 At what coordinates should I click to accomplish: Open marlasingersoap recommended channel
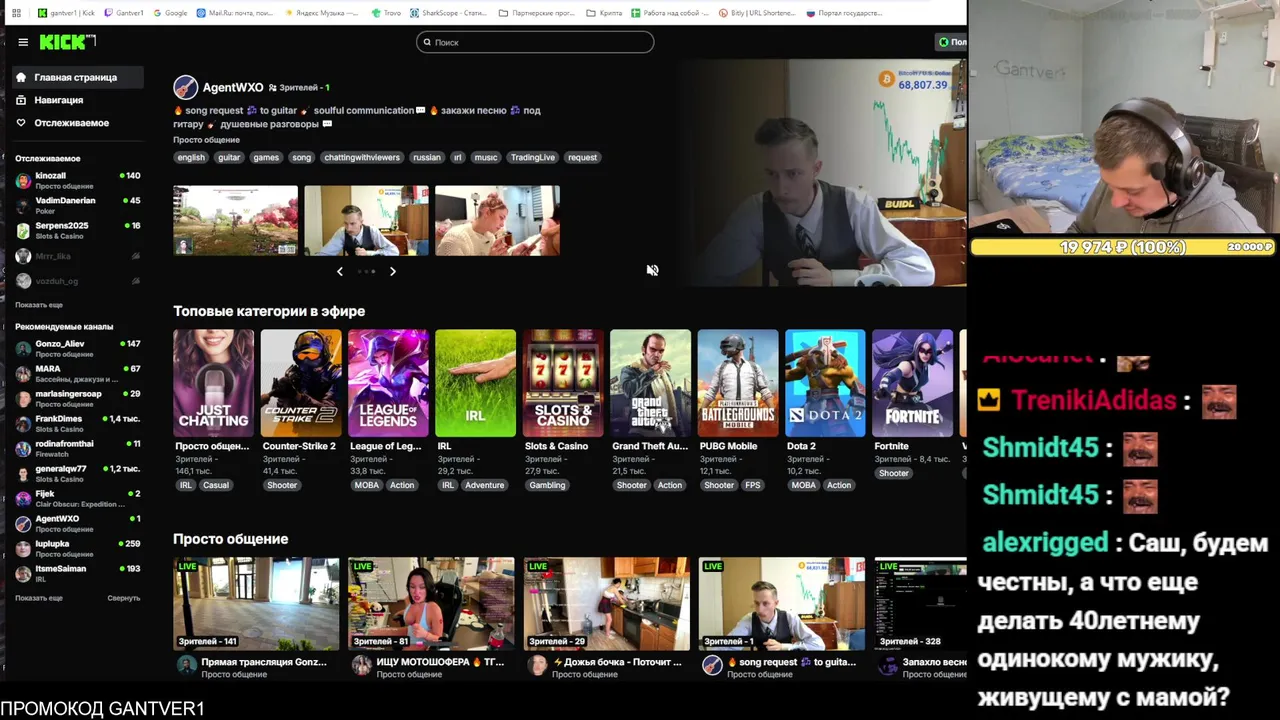[77, 398]
